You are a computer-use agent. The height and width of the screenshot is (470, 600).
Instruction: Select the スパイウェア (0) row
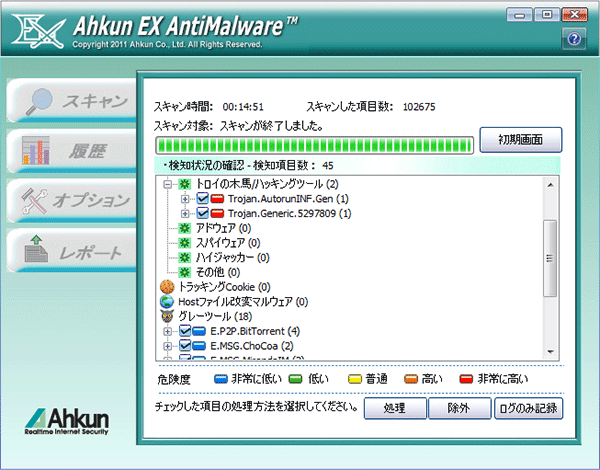pos(228,243)
